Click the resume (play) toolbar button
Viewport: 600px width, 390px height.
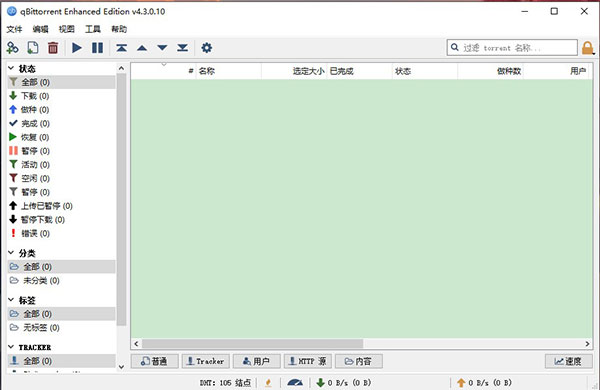(77, 48)
